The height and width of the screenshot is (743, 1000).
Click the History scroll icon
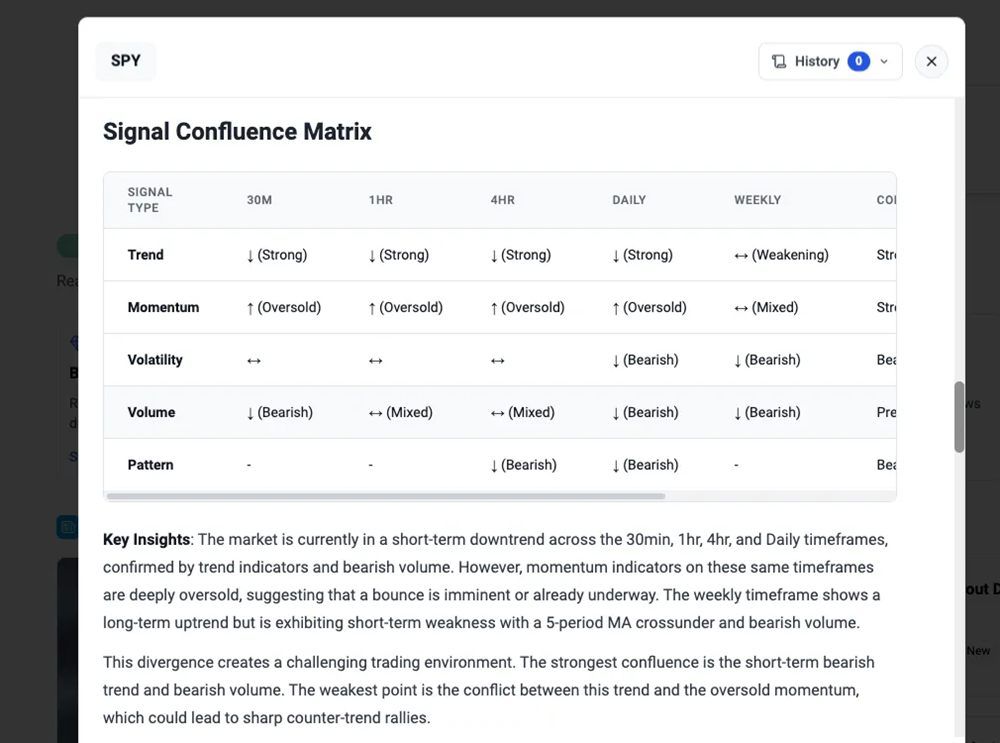point(779,61)
